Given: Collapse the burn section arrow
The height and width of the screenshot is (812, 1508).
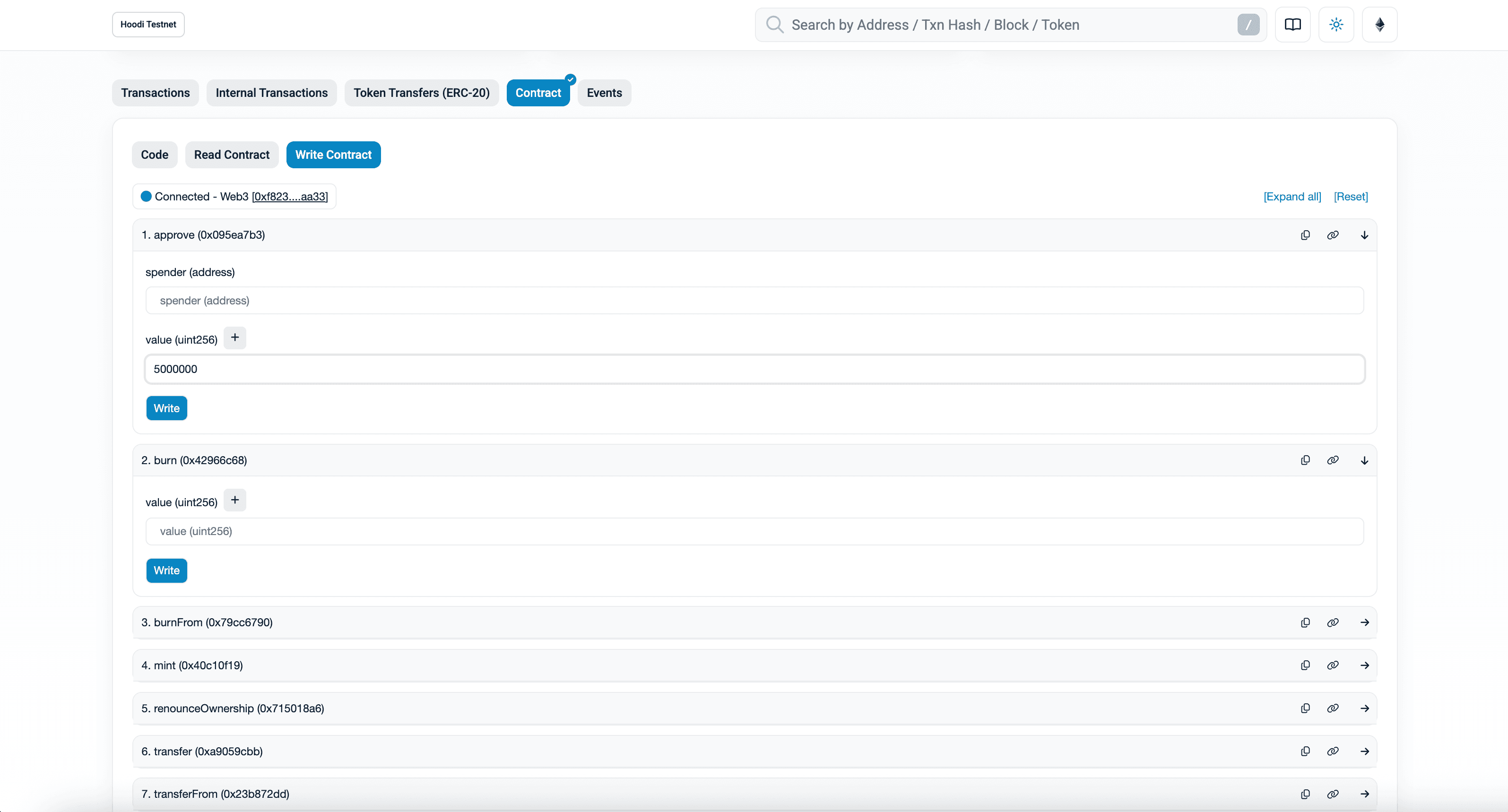Looking at the screenshot, I should tap(1364, 460).
